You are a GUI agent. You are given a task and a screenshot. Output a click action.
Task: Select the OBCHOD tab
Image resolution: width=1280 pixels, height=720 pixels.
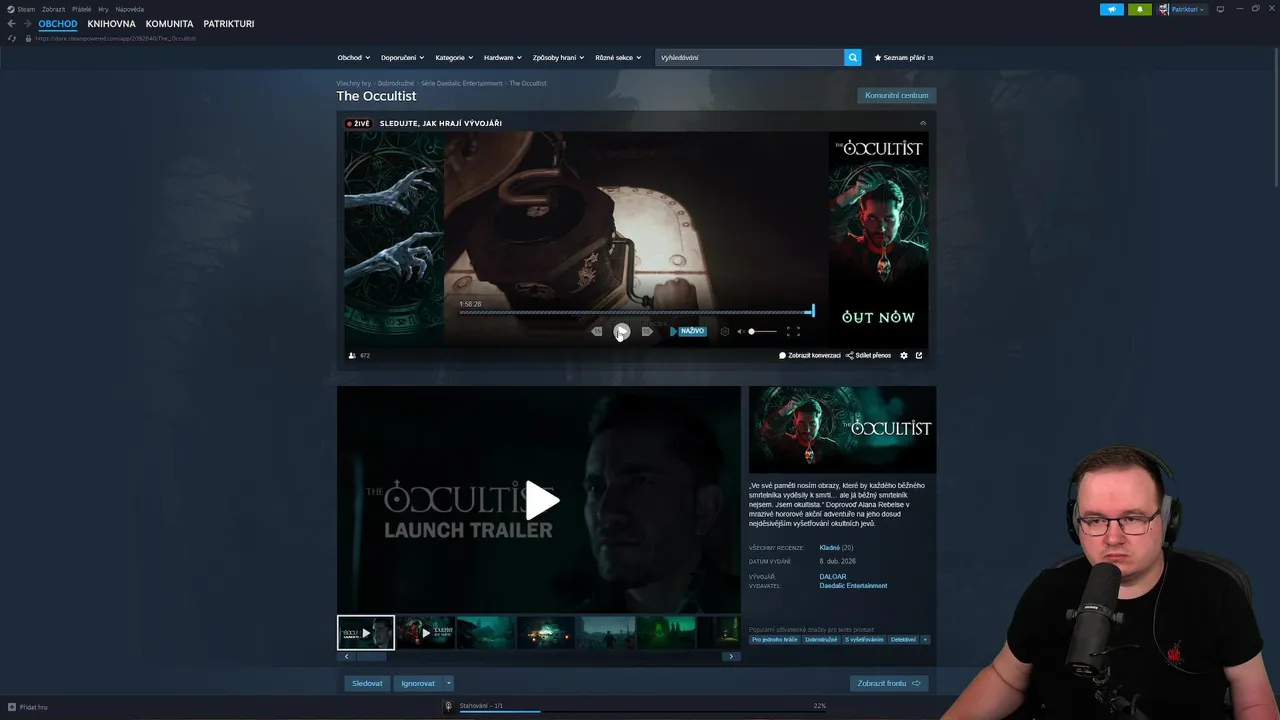coord(58,24)
